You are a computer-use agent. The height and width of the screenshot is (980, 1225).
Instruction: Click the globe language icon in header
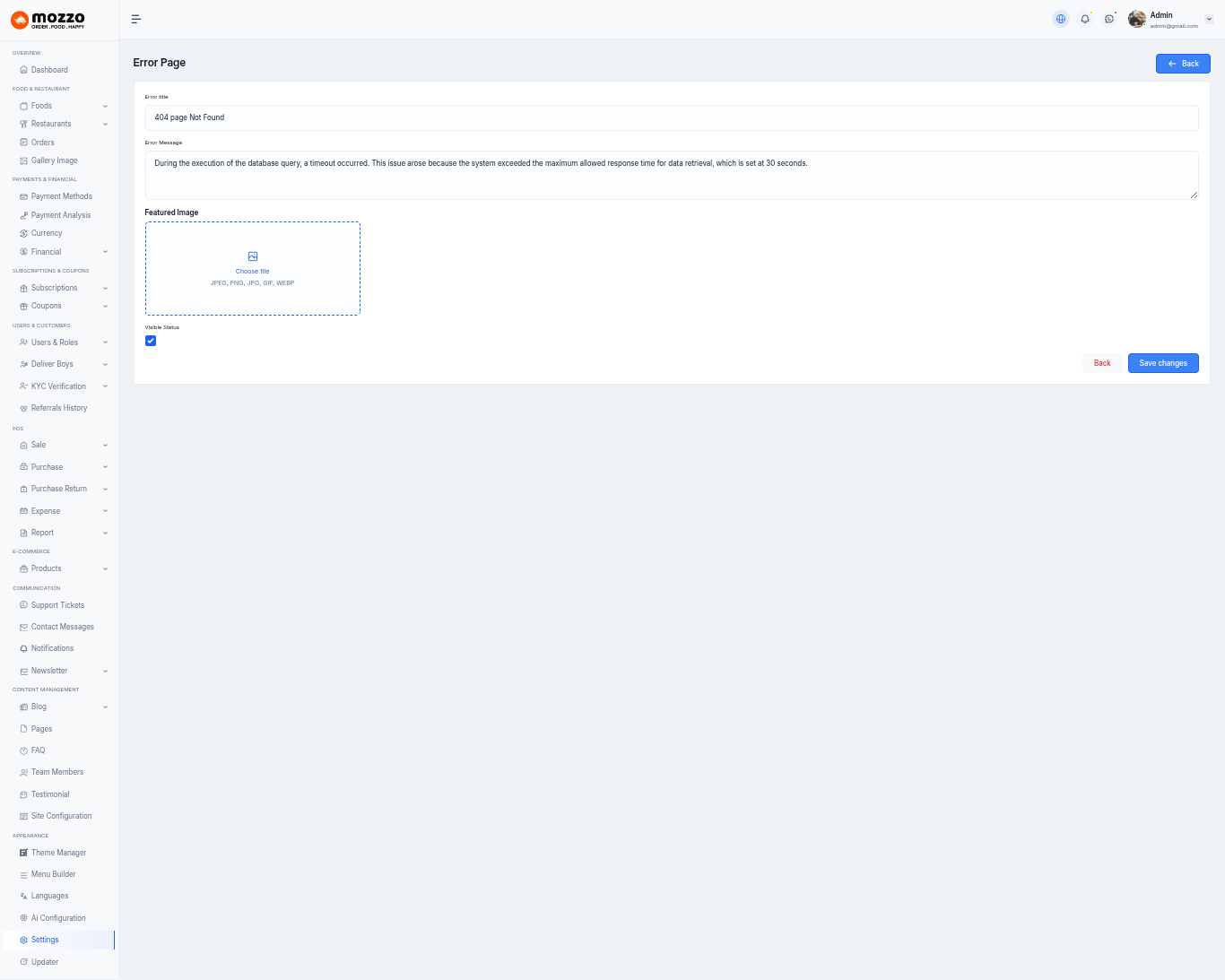click(x=1061, y=19)
